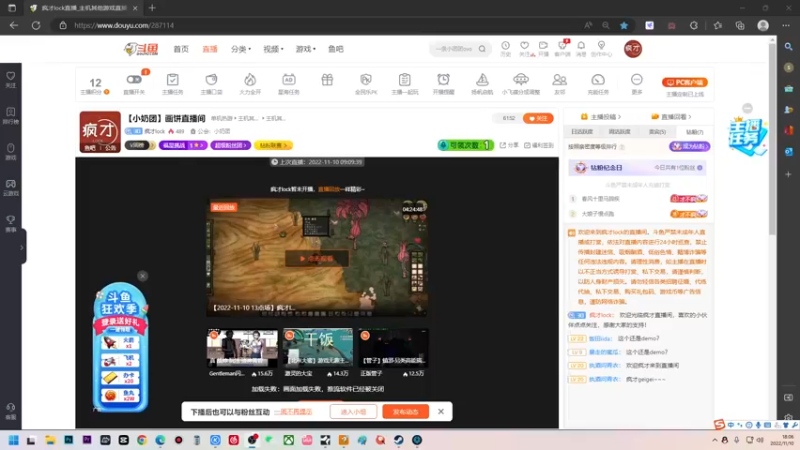This screenshot has height=450, width=800.
Task: Open the followed heart icon in header
Action: click(524, 45)
